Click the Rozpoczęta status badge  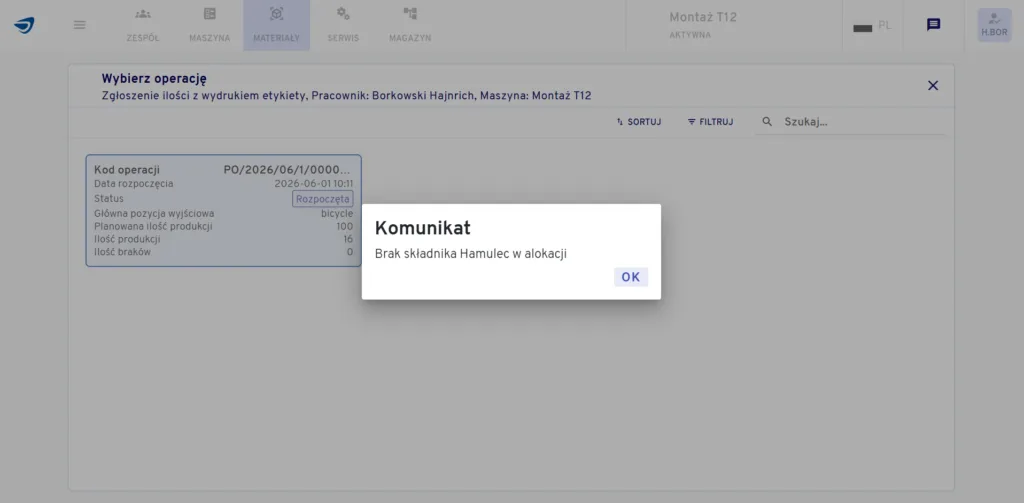pos(323,199)
